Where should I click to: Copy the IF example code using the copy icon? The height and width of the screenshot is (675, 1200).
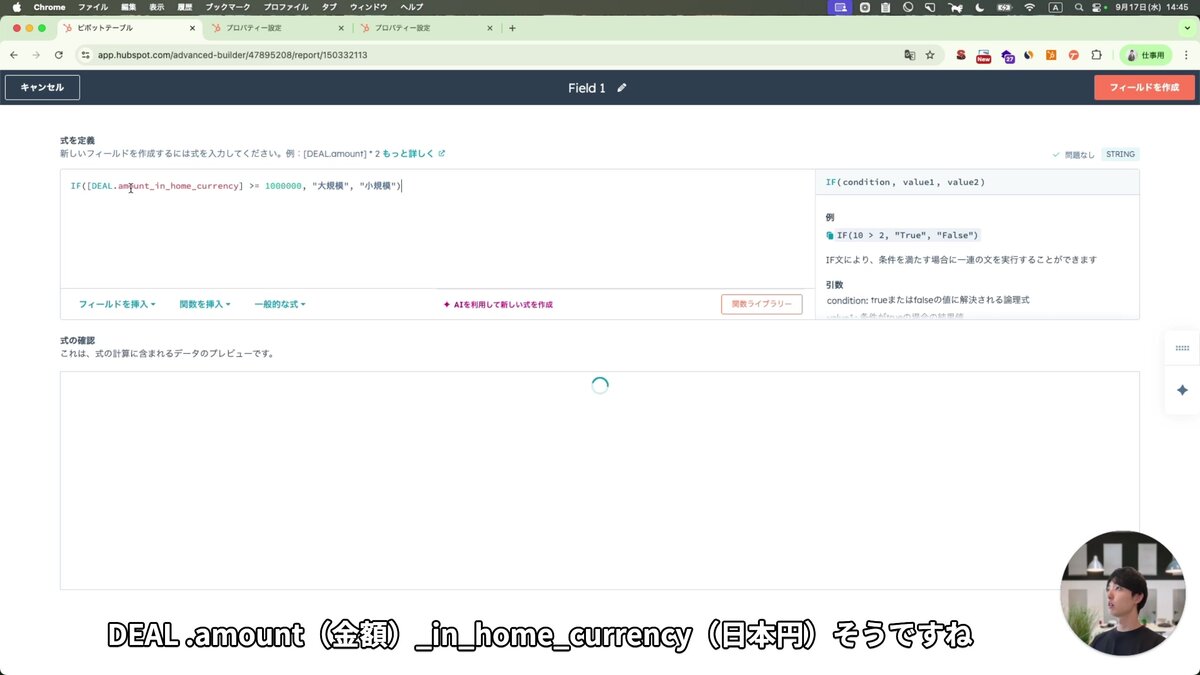[x=831, y=234]
